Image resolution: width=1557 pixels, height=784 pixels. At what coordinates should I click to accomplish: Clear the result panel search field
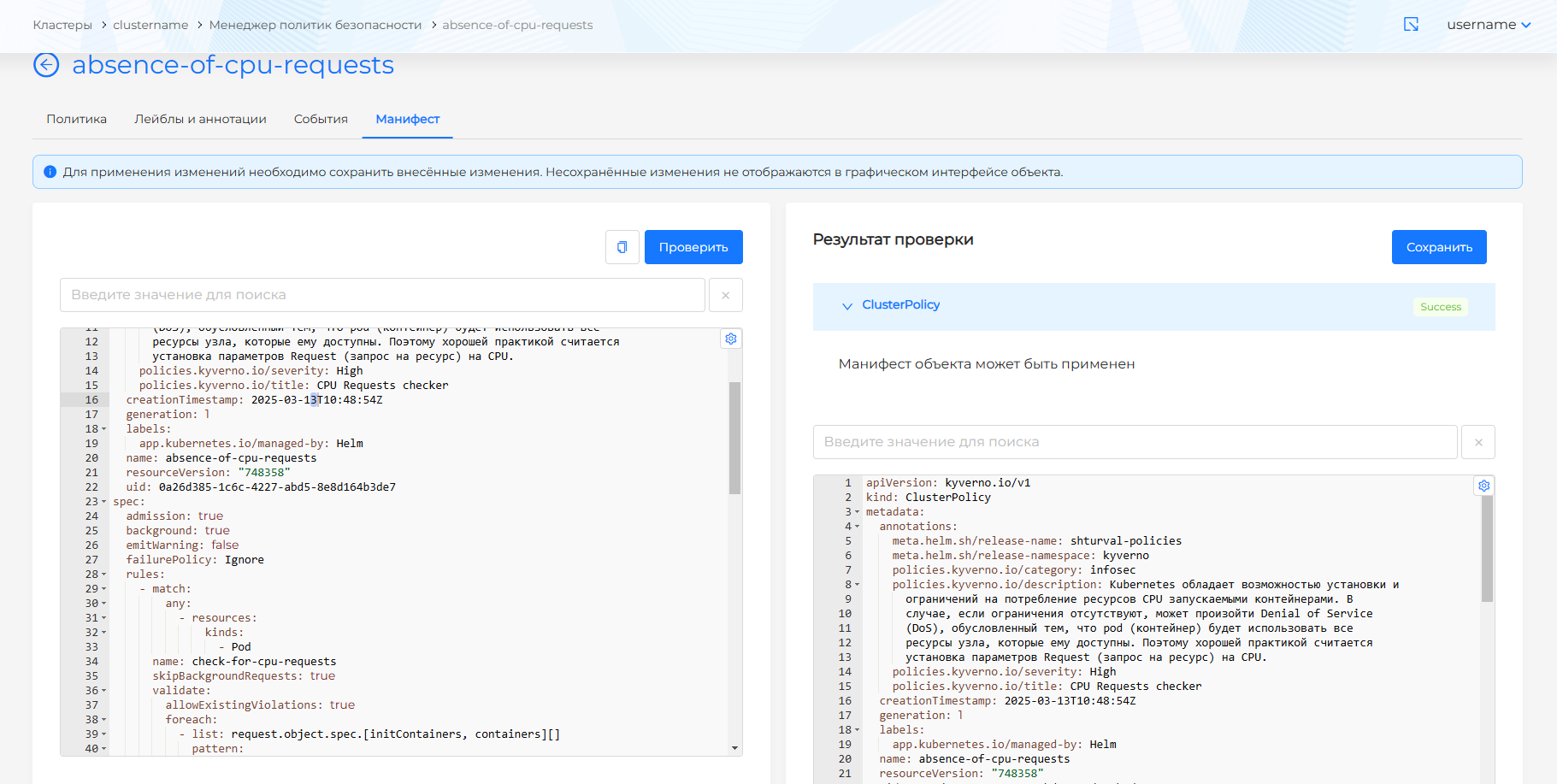point(1477,442)
